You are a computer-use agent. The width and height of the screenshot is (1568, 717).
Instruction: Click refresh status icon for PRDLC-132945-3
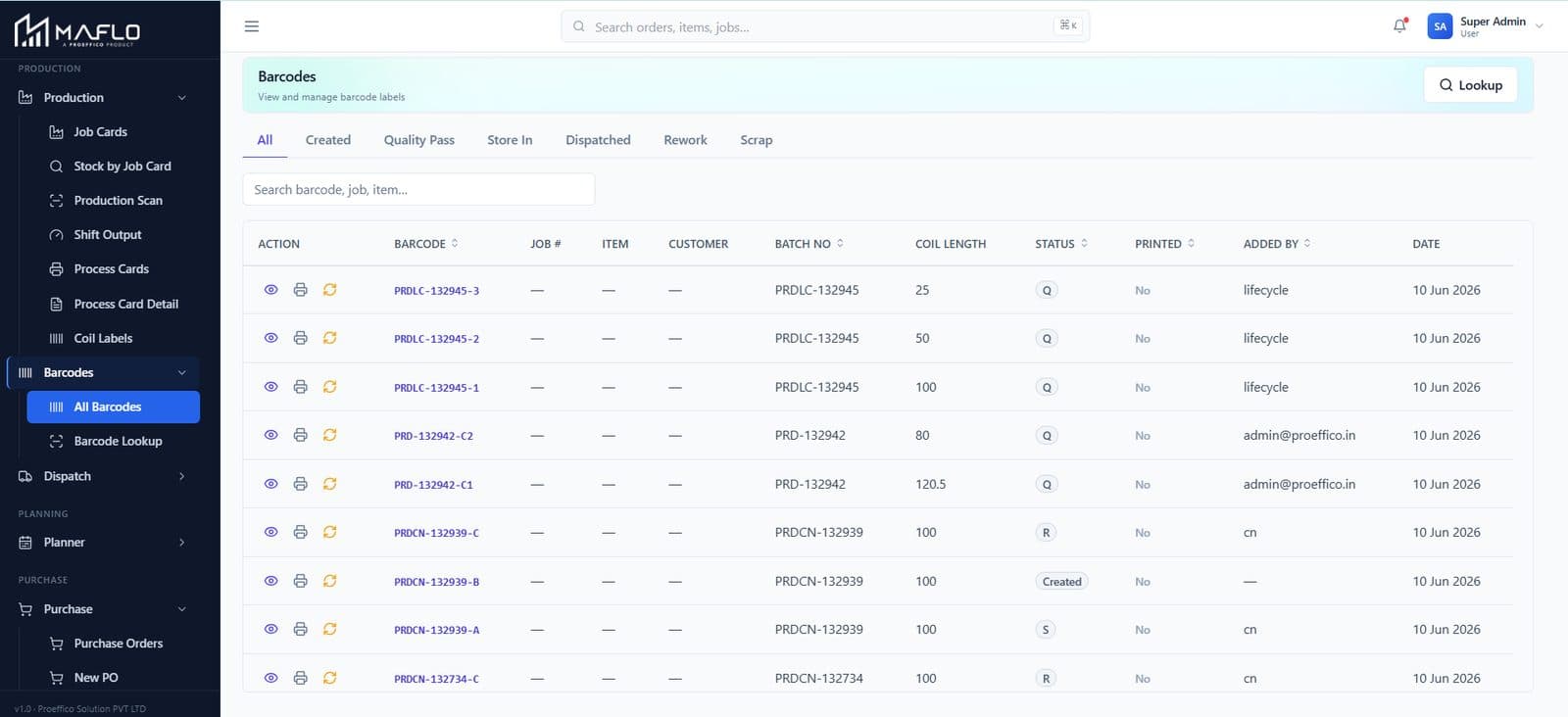point(330,290)
